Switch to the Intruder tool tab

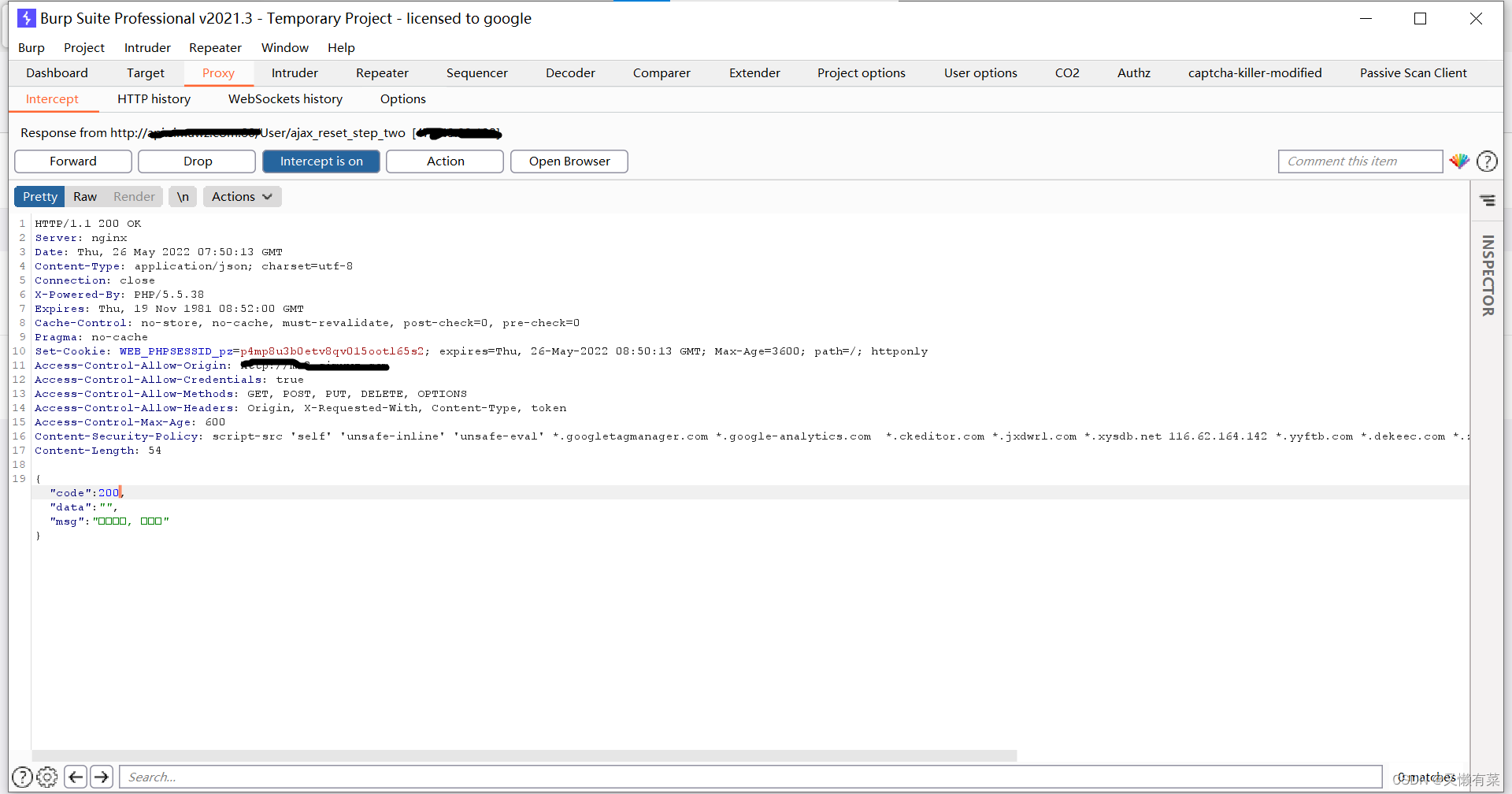pos(295,73)
